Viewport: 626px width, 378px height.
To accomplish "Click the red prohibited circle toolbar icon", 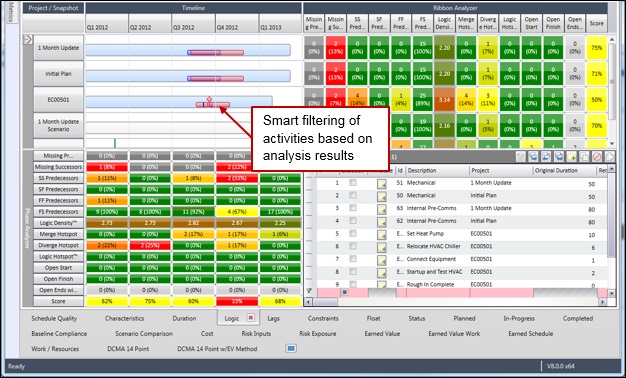I will click(597, 157).
